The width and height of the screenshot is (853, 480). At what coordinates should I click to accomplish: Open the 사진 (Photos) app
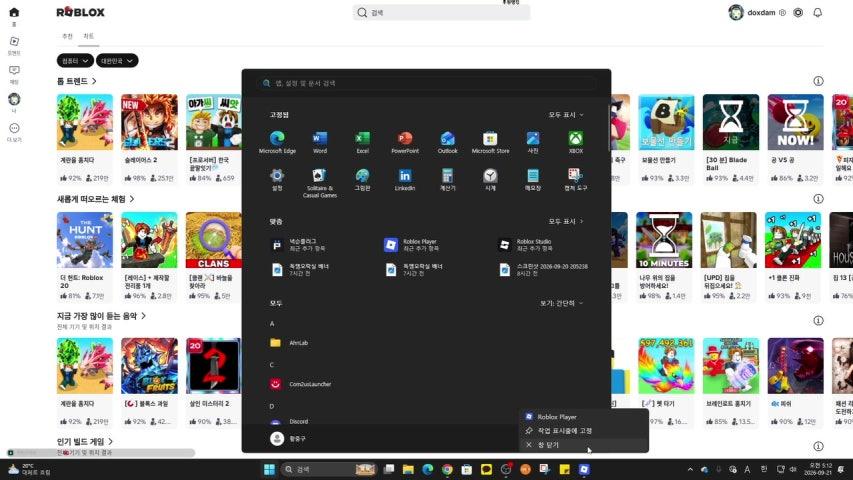coord(533,142)
